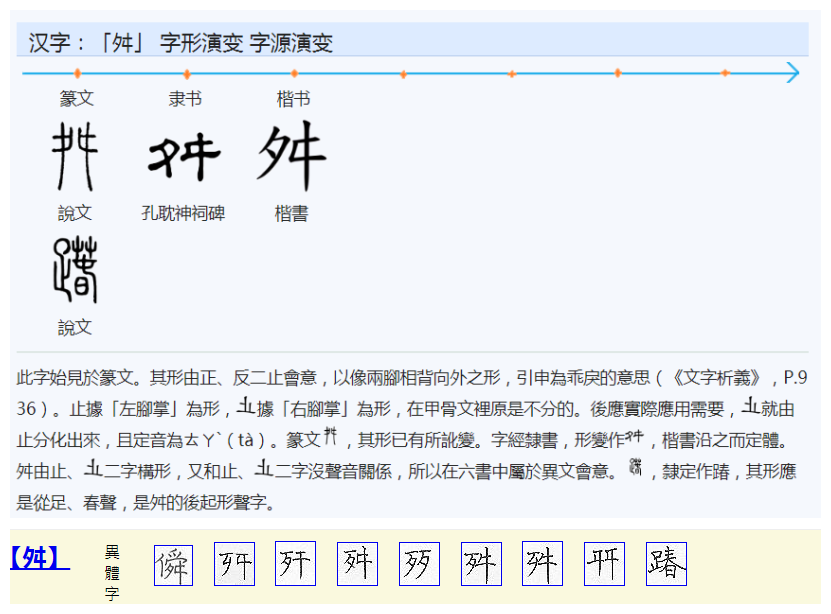
Task: Click the arrowhead at the timeline's right end
Action: [792, 73]
